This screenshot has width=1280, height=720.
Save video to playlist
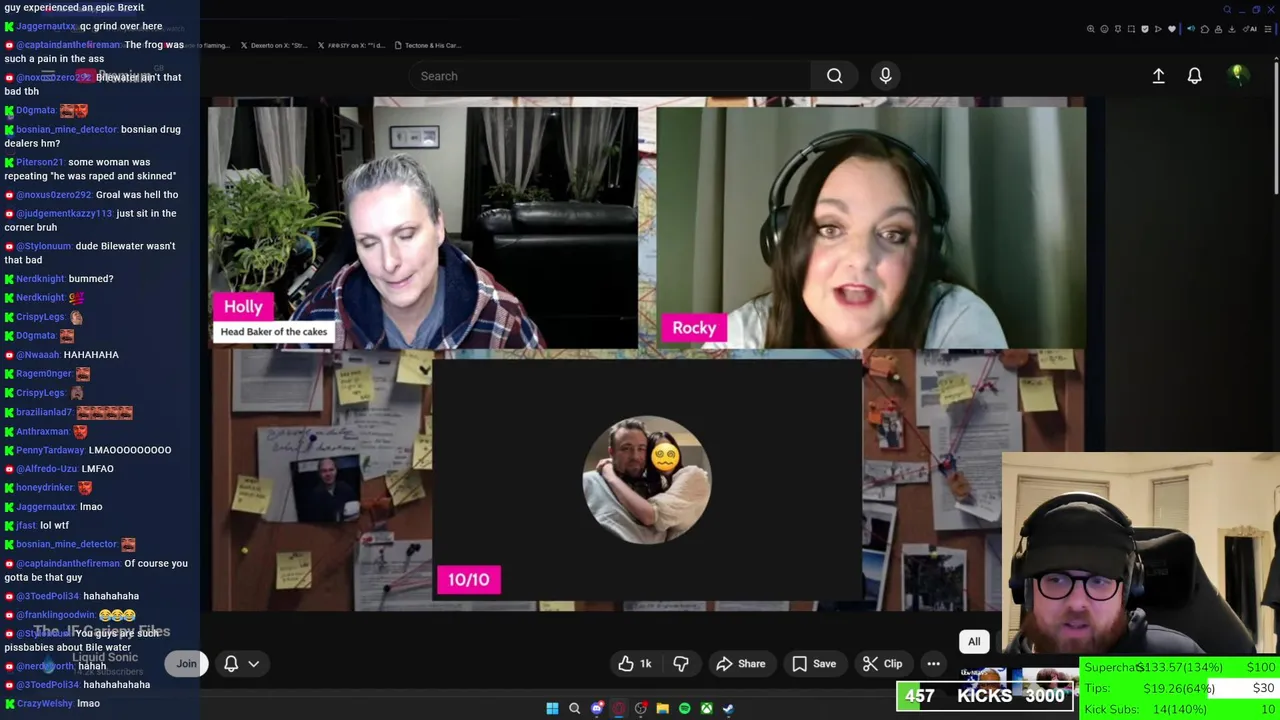814,664
